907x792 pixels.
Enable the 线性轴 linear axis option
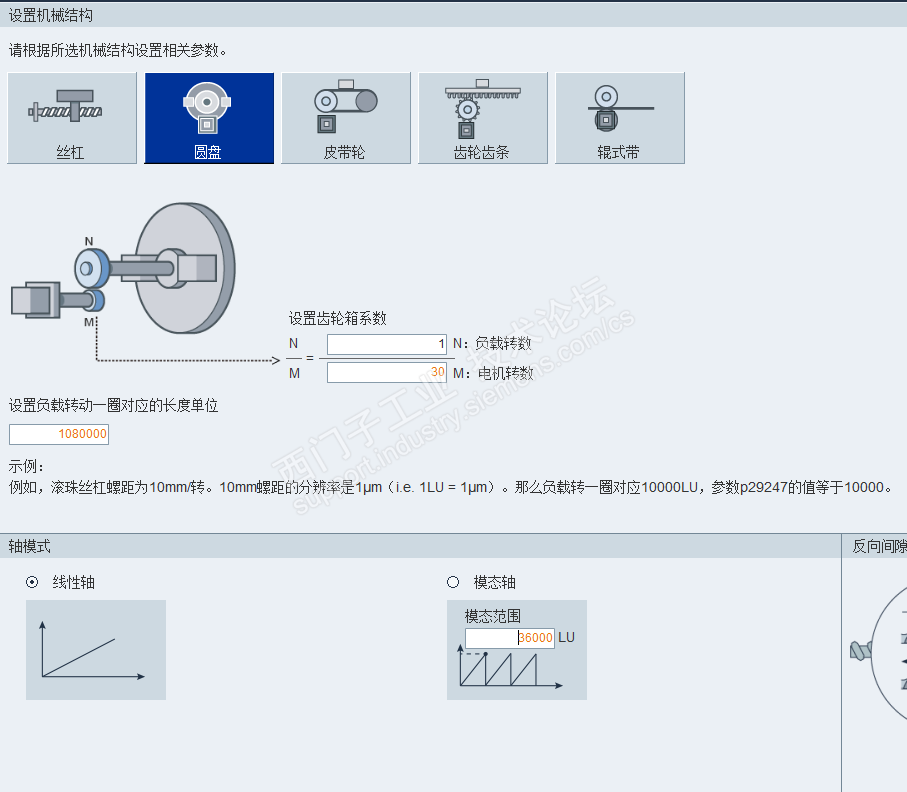pos(32,582)
